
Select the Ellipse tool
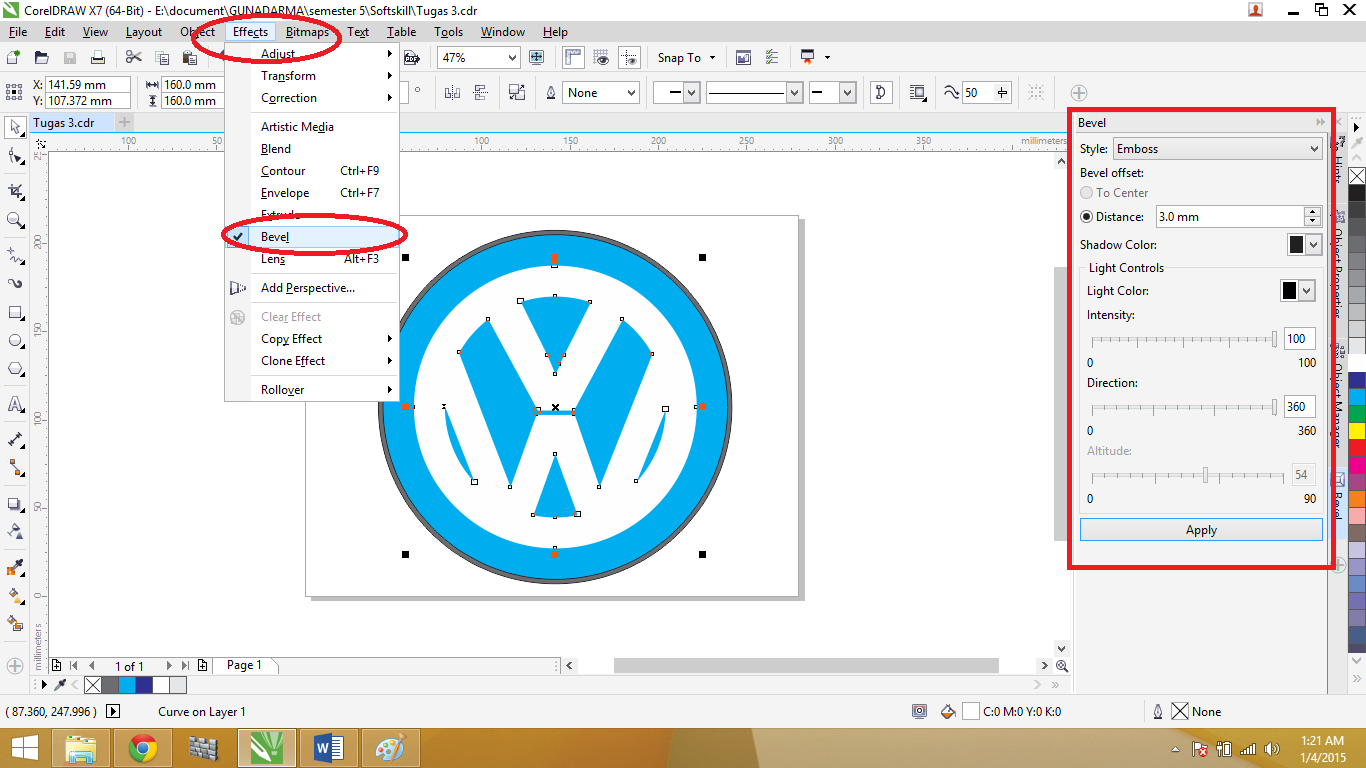click(15, 341)
